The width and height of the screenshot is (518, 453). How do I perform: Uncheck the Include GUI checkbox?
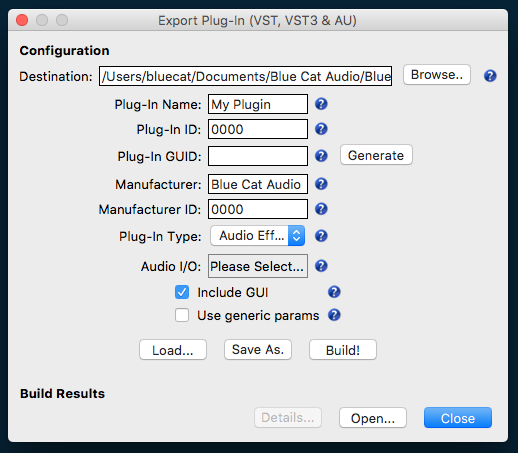(x=182, y=292)
